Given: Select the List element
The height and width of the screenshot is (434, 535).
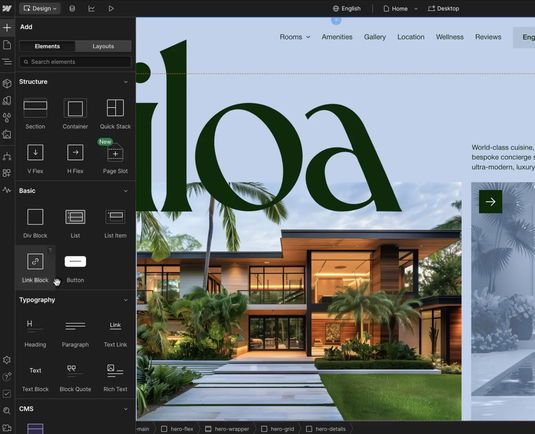Looking at the screenshot, I should click(x=75, y=222).
